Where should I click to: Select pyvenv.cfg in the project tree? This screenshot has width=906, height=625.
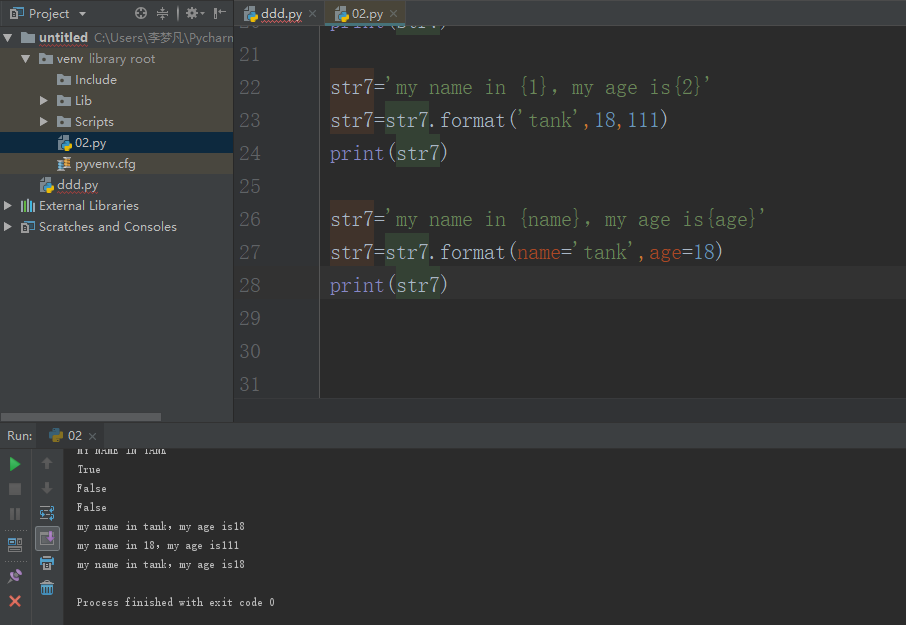pyautogui.click(x=104, y=164)
